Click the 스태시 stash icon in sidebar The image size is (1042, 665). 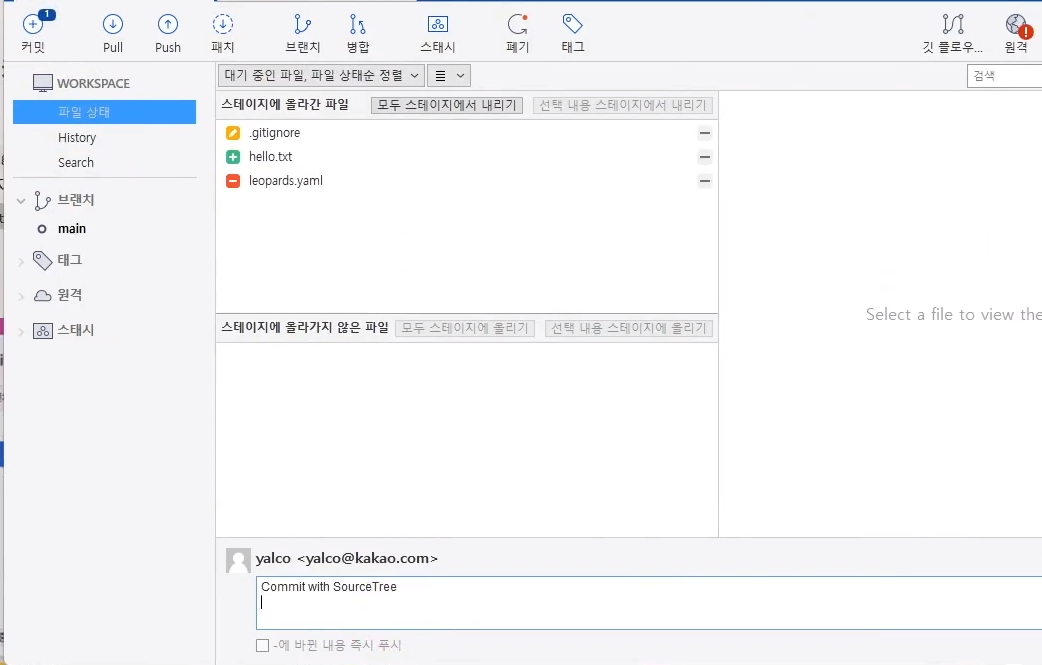tap(43, 330)
